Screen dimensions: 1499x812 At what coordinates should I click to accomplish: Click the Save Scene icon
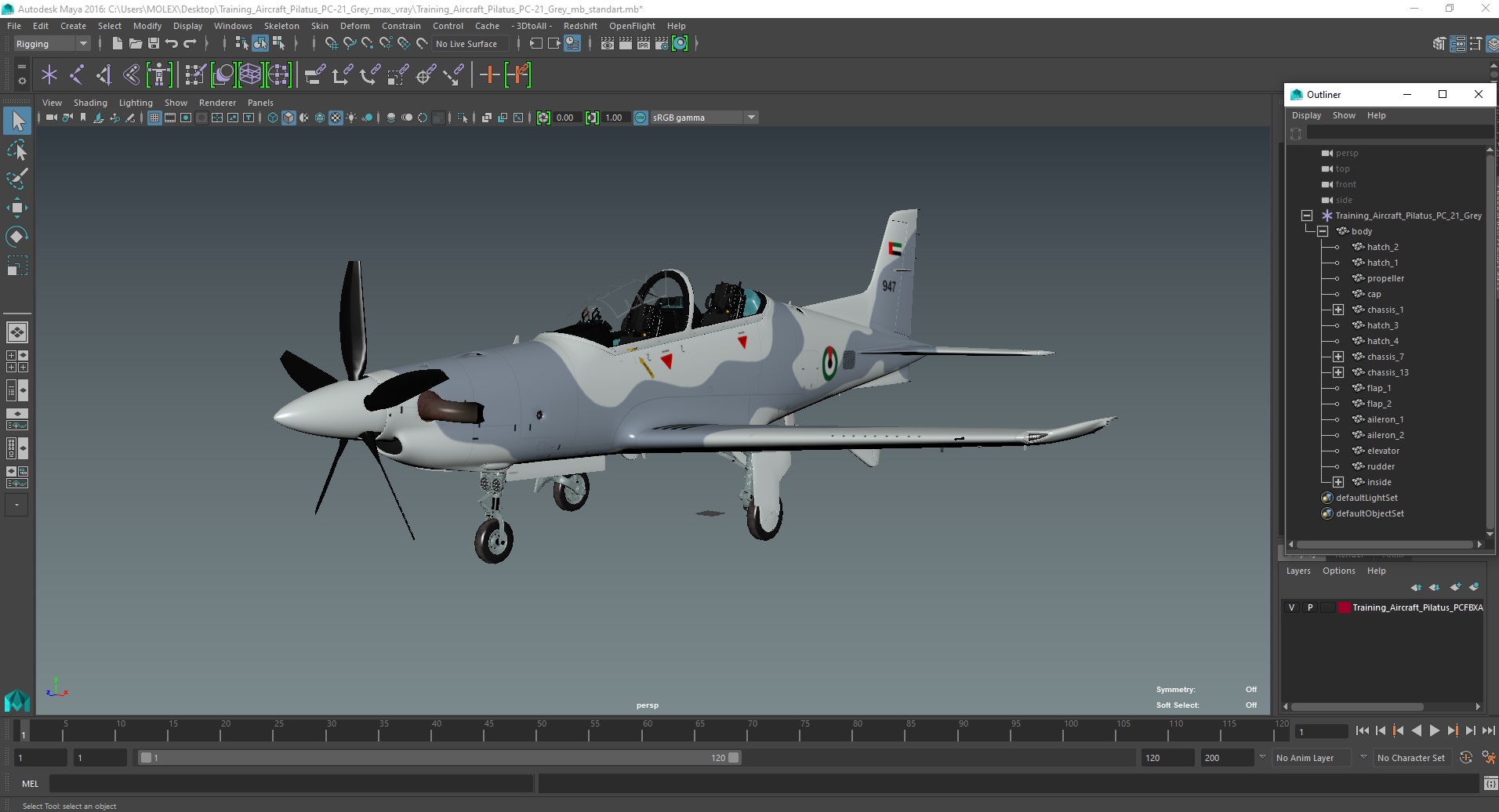pyautogui.click(x=154, y=44)
